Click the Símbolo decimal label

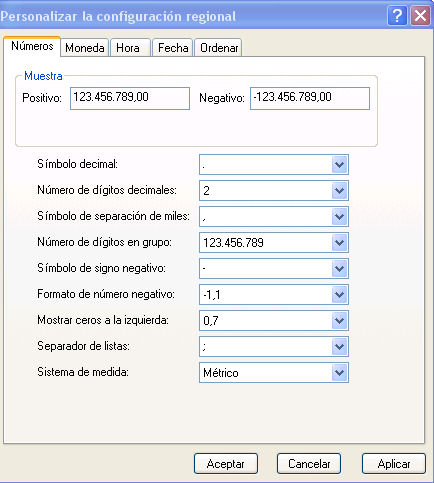pos(77,164)
